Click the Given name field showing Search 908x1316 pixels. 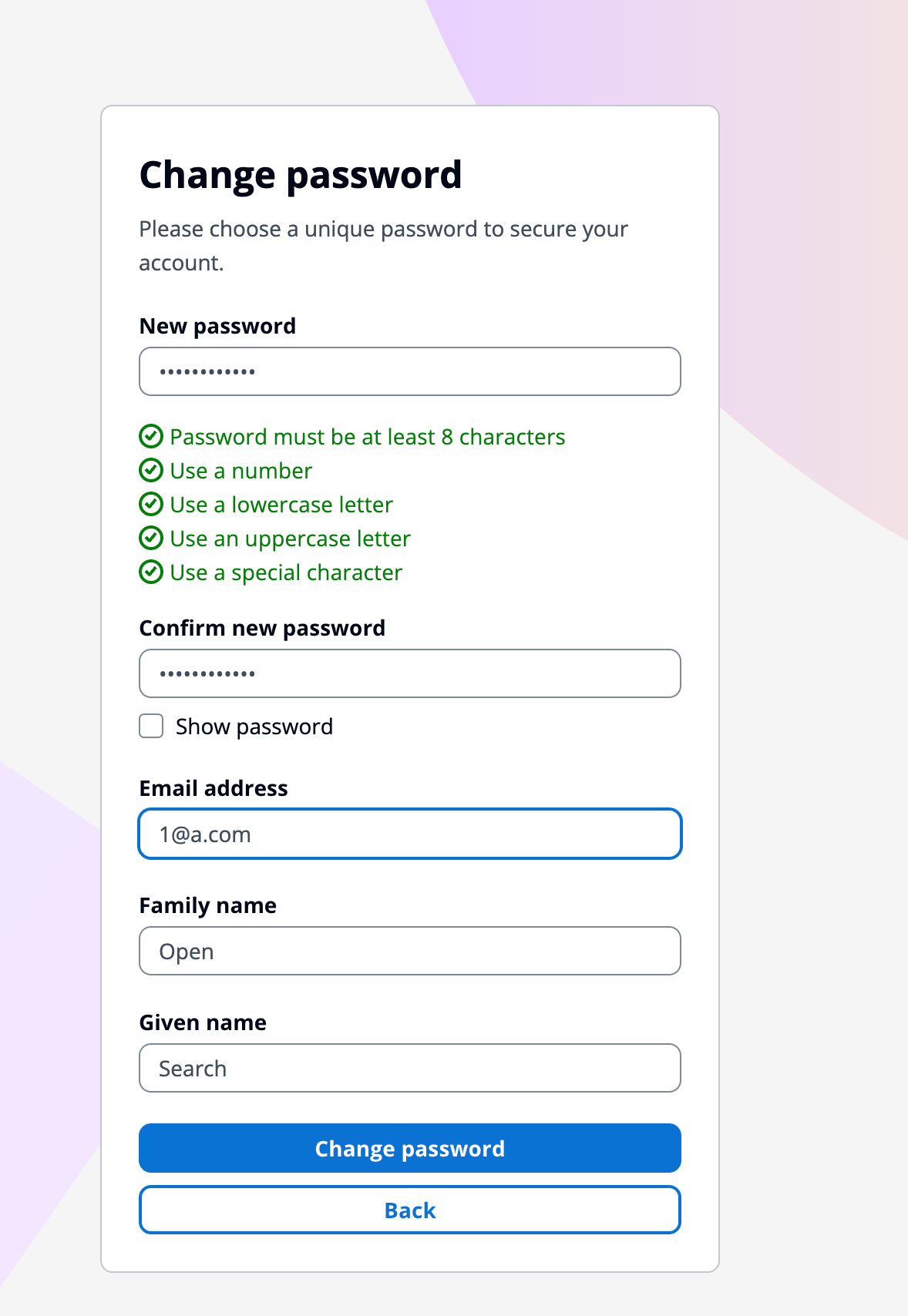(409, 1068)
